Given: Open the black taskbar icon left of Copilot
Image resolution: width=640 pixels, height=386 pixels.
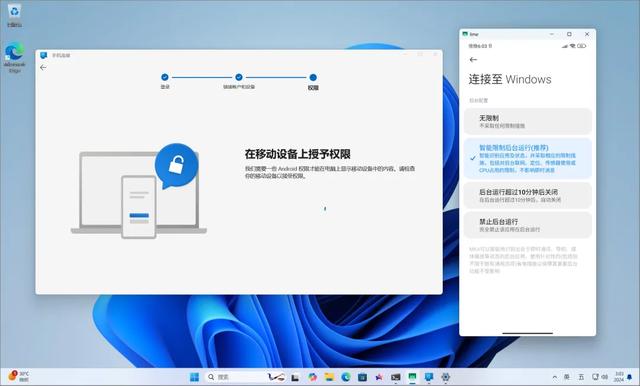Looking at the screenshot, I should pos(295,377).
